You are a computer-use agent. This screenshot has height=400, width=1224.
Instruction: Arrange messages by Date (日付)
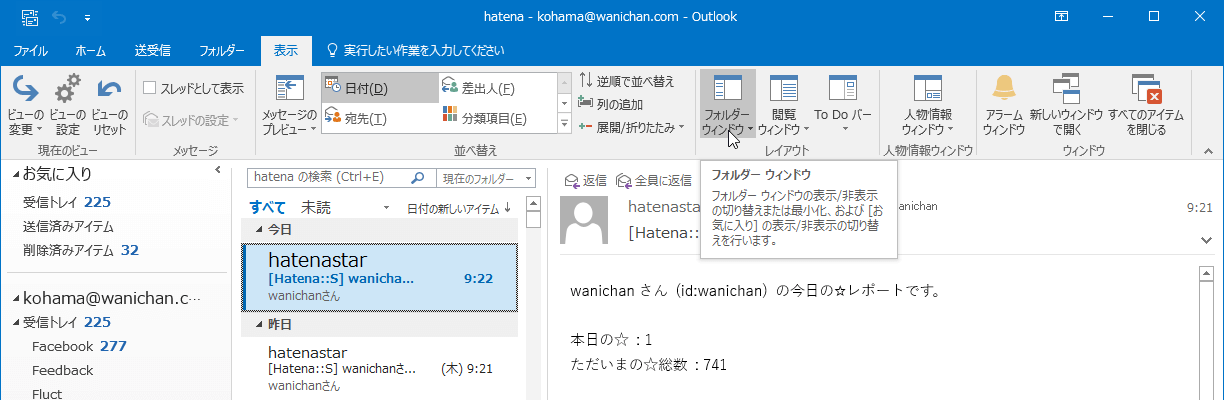click(379, 88)
